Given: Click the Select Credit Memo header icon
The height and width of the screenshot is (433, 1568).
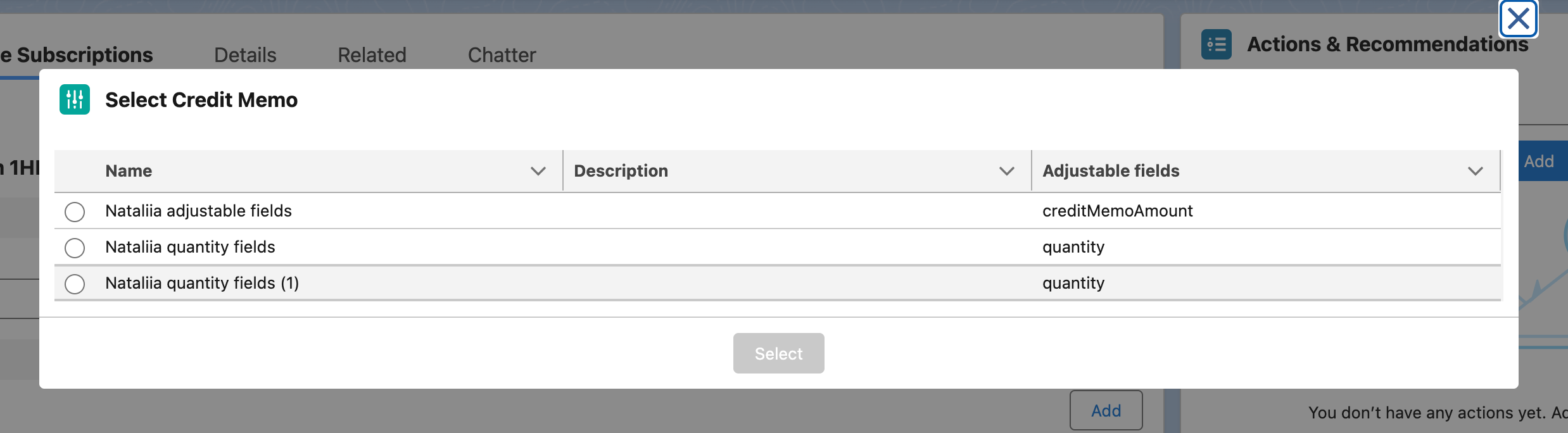Looking at the screenshot, I should coord(75,99).
